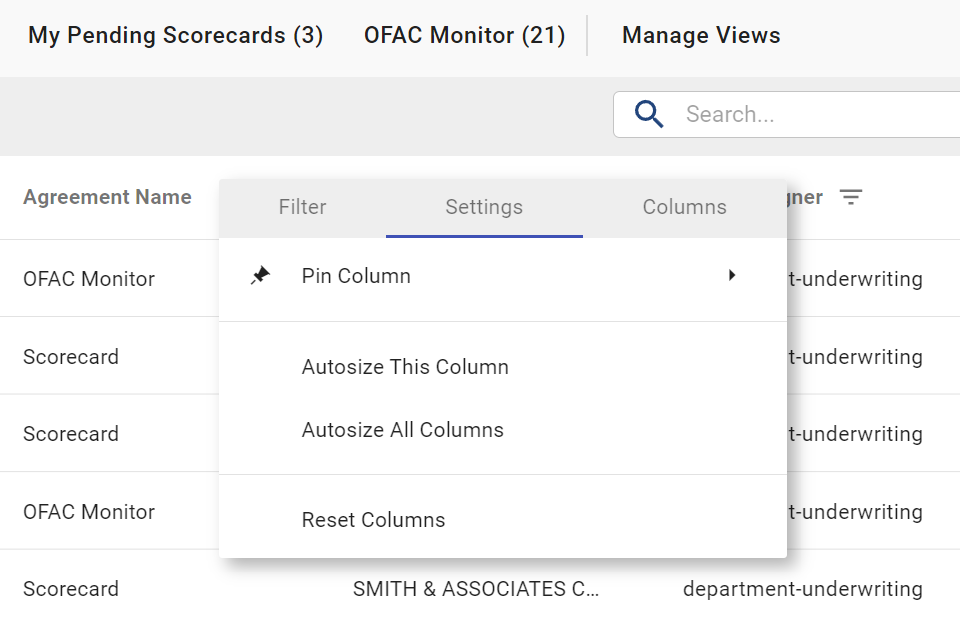960x621 pixels.
Task: Click Autosize All Columns
Action: pyautogui.click(x=402, y=430)
